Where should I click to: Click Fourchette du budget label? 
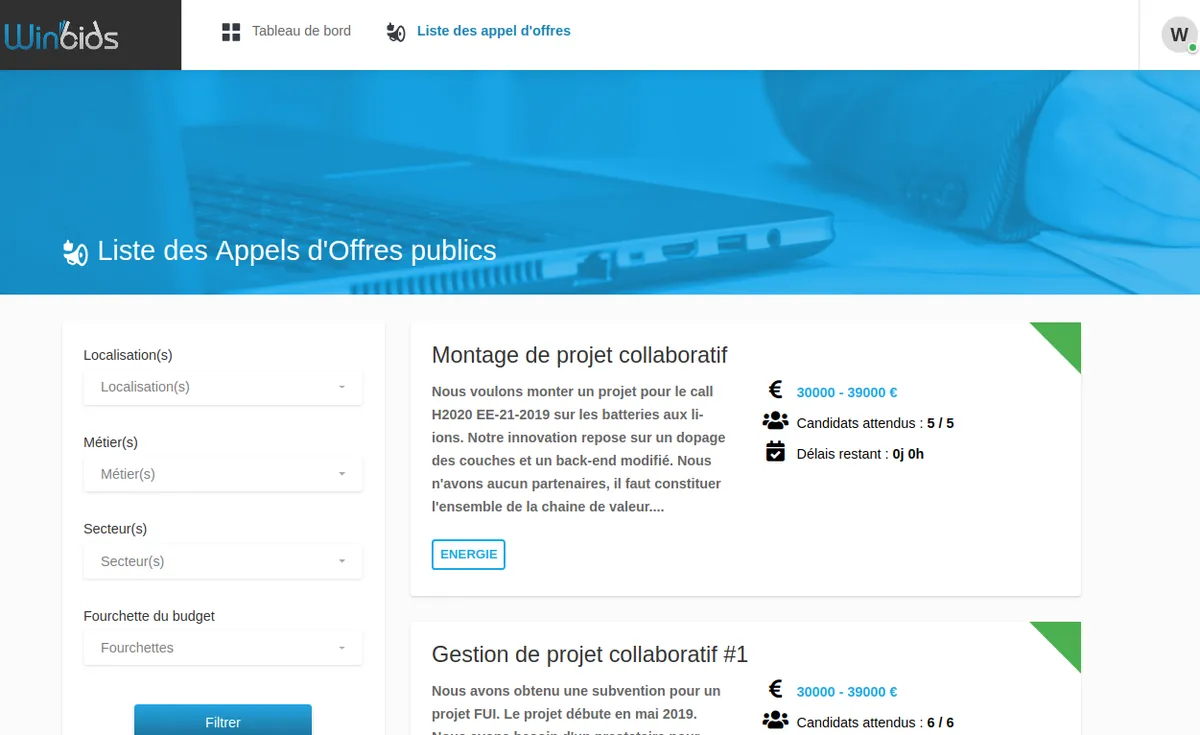pos(149,616)
